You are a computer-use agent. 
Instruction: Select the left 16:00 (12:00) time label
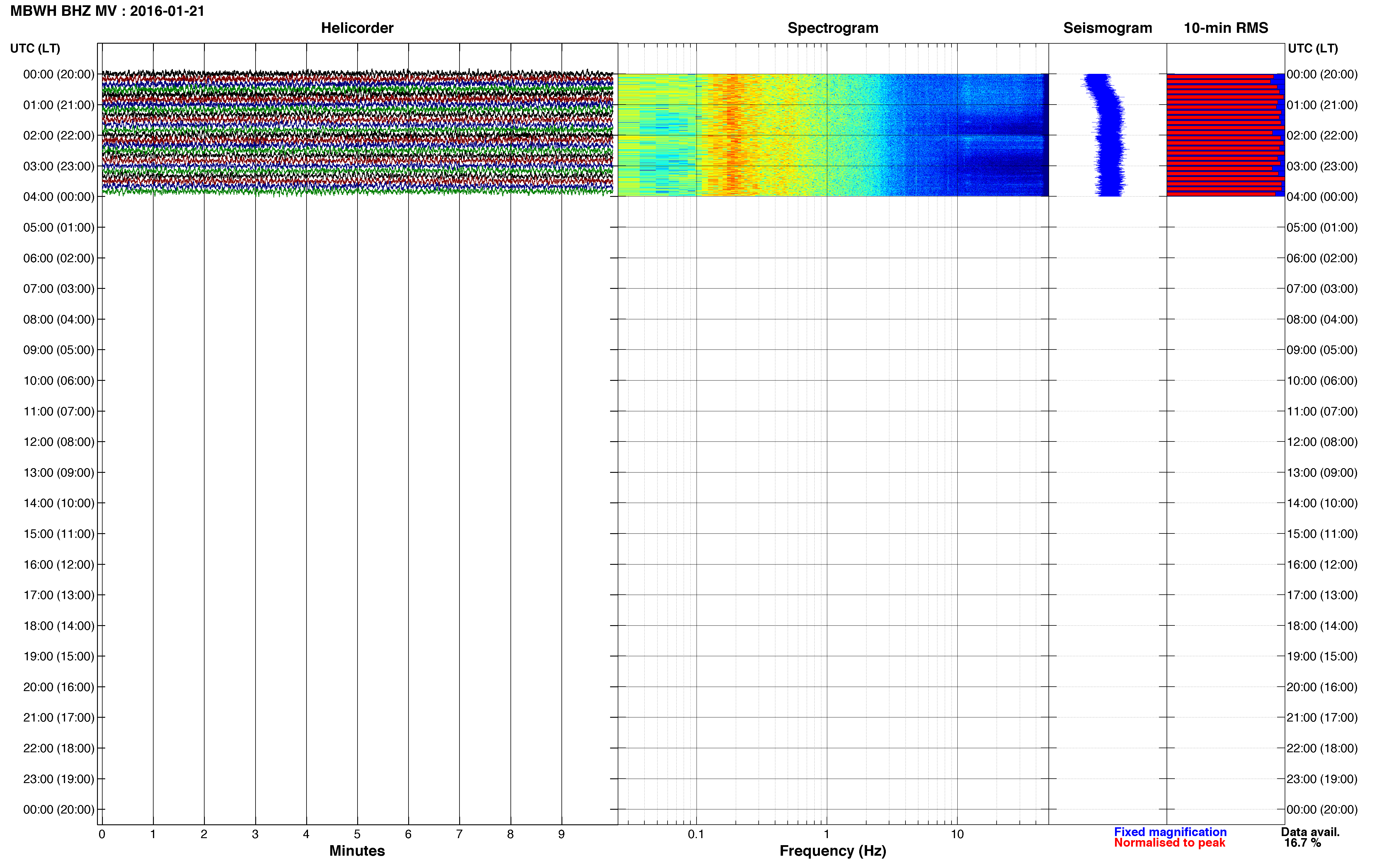point(59,564)
